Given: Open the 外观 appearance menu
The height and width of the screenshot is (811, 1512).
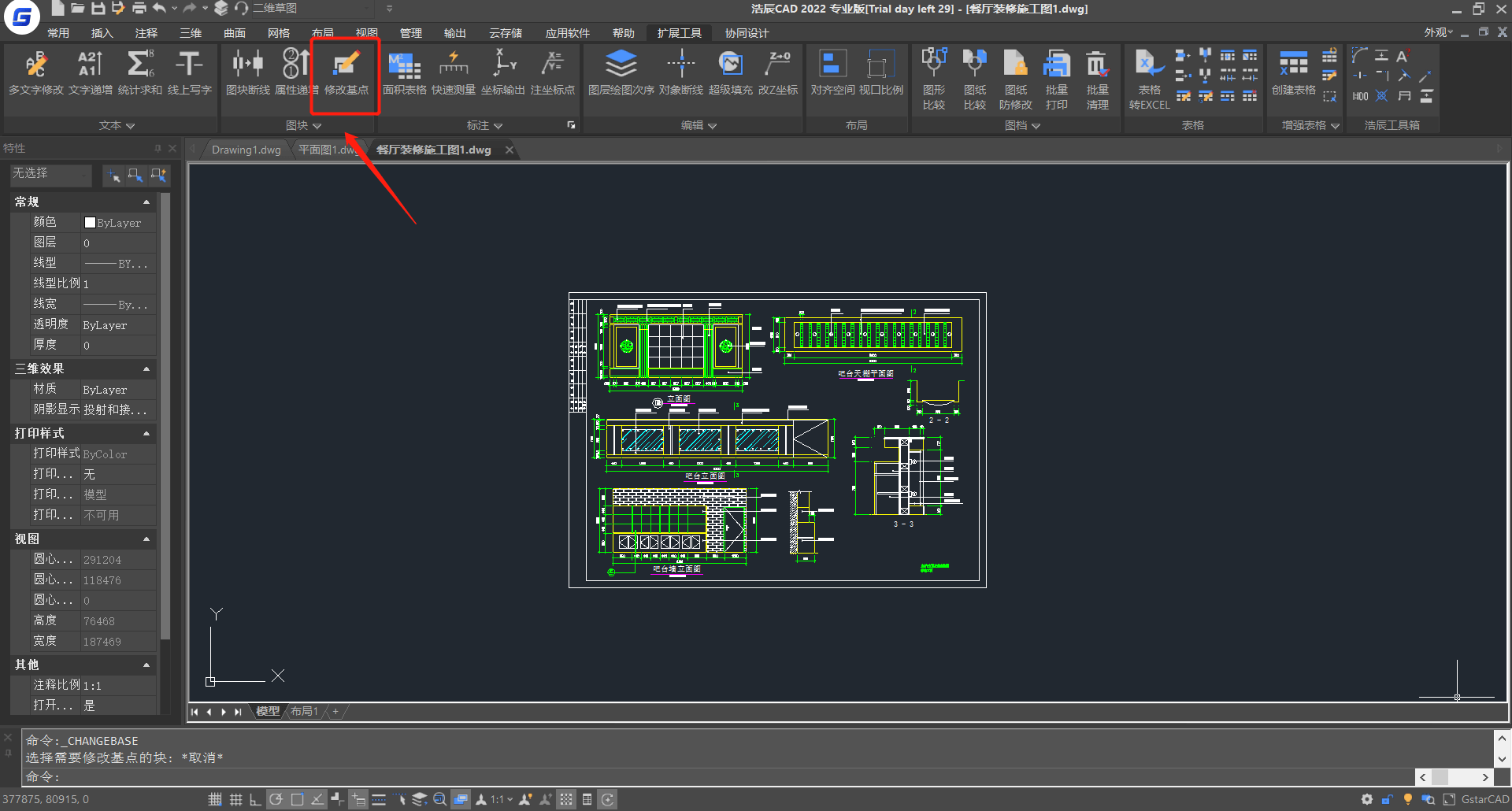Looking at the screenshot, I should pyautogui.click(x=1438, y=32).
